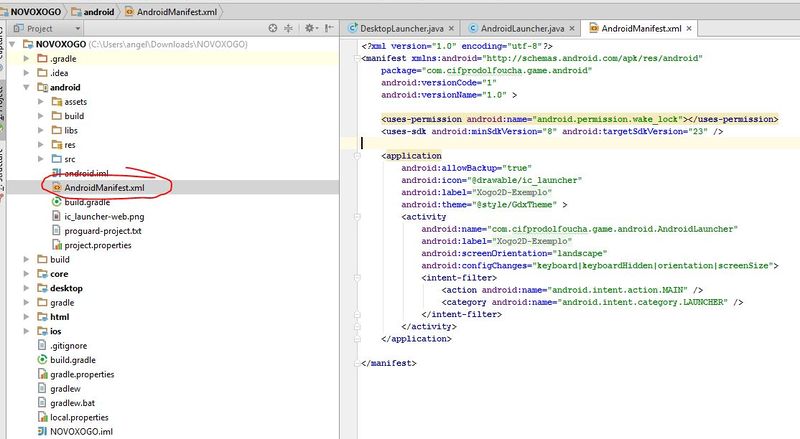Expand the libs folder
Image resolution: width=800 pixels, height=439 pixels.
point(40,130)
